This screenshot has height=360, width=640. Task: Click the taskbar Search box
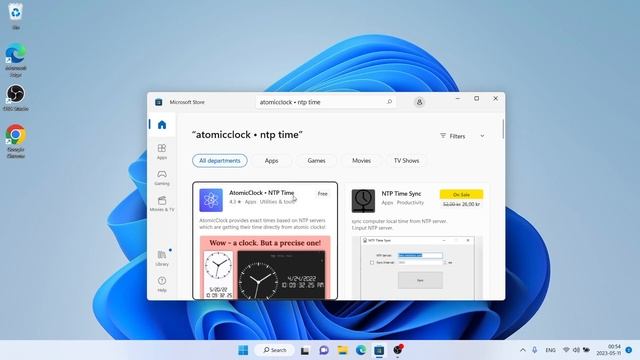coord(275,350)
